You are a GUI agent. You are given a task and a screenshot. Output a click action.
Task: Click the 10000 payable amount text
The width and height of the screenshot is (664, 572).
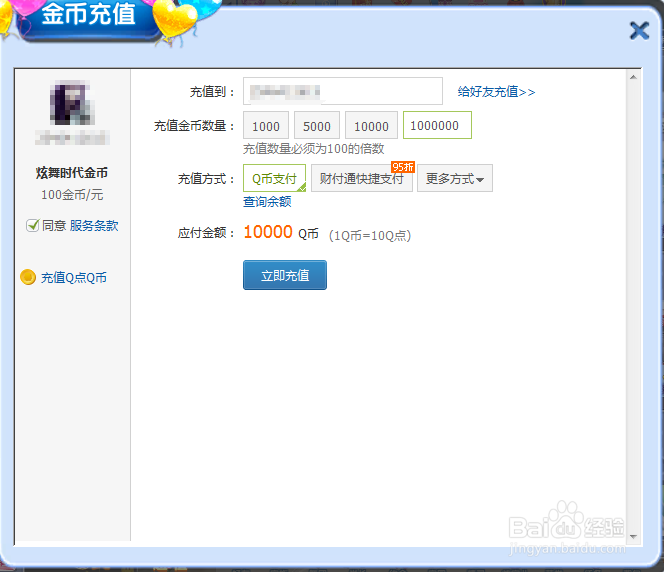[x=268, y=232]
